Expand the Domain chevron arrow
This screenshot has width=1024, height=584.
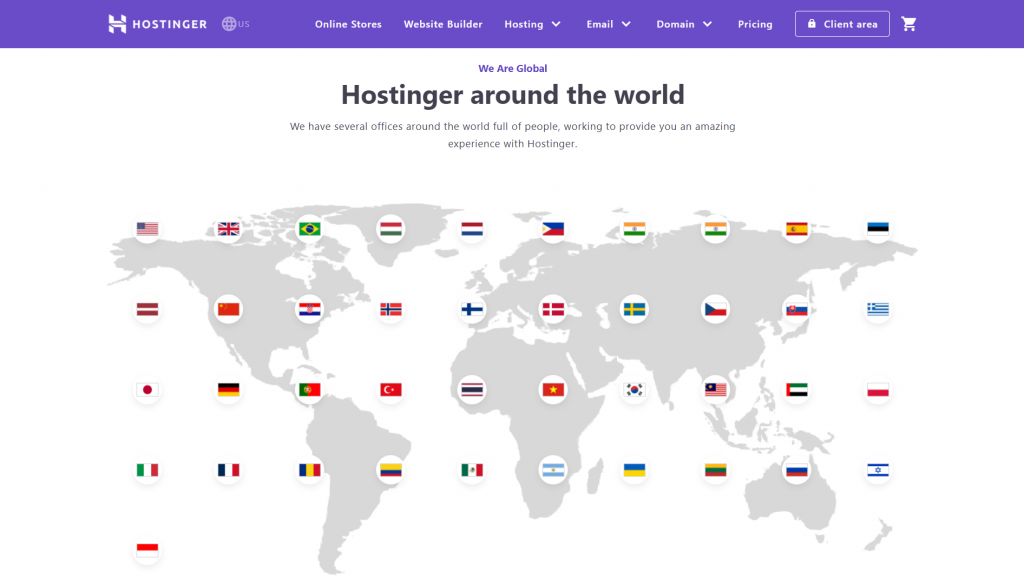click(707, 24)
